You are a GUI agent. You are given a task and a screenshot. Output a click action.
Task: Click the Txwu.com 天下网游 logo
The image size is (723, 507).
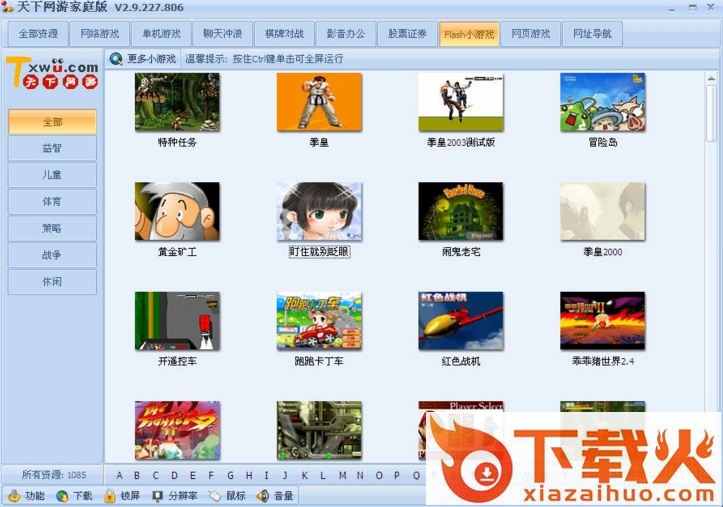[52, 72]
